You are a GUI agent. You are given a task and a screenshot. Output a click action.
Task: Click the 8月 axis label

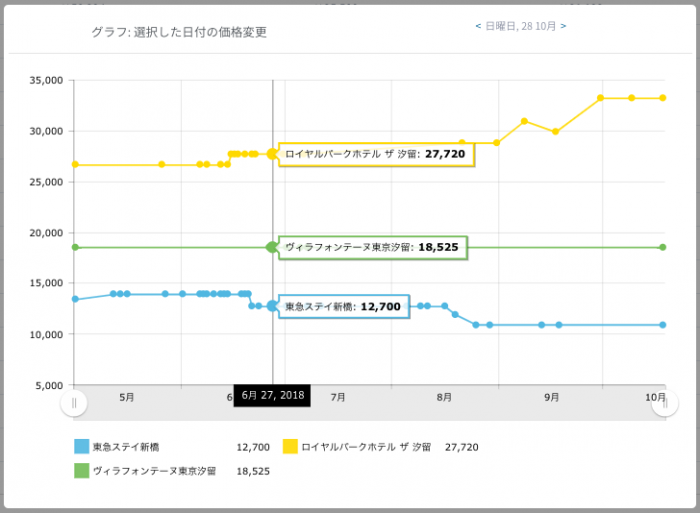[444, 397]
